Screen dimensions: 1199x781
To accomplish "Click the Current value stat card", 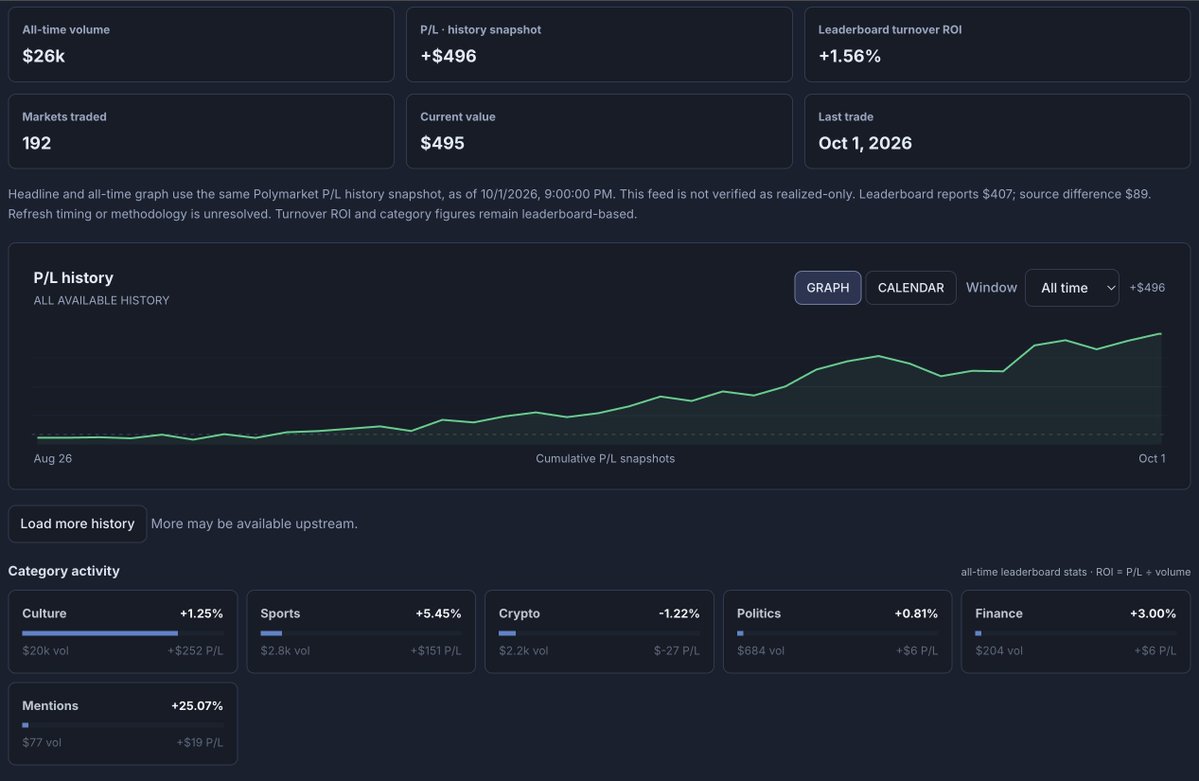I will [599, 132].
